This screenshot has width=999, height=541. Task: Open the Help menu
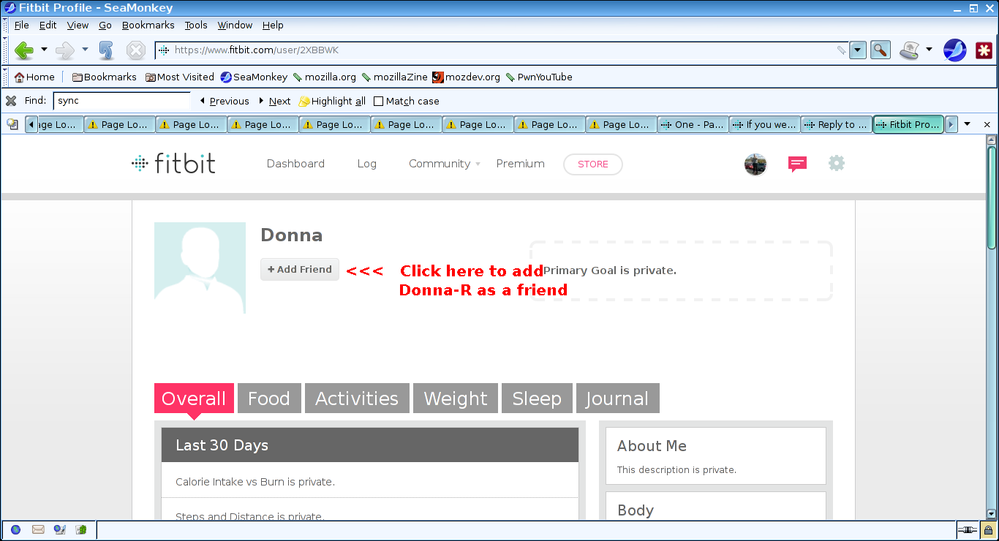273,25
